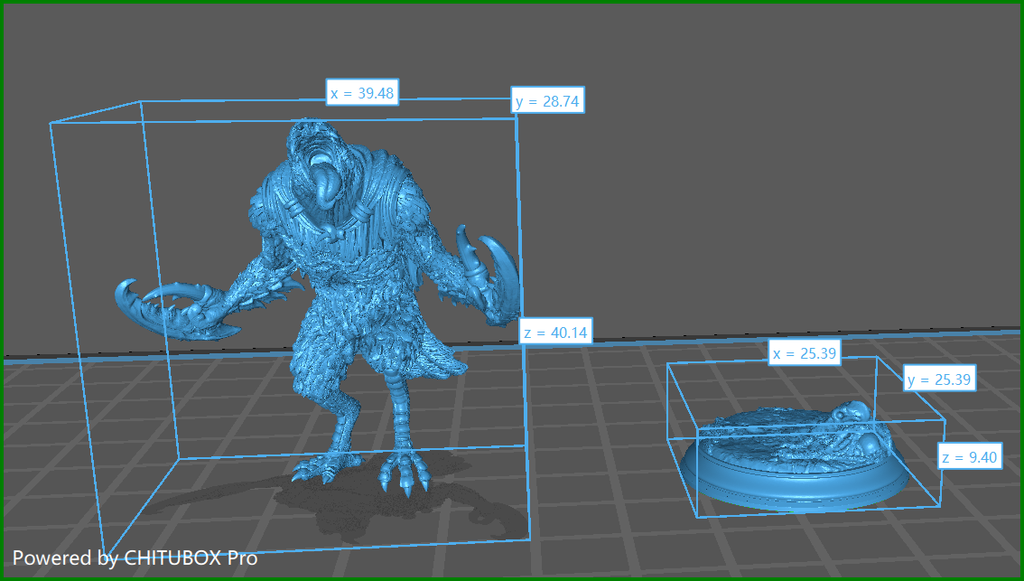Click the creature's feathered skirt
This screenshot has width=1024, height=581.
[x=366, y=346]
